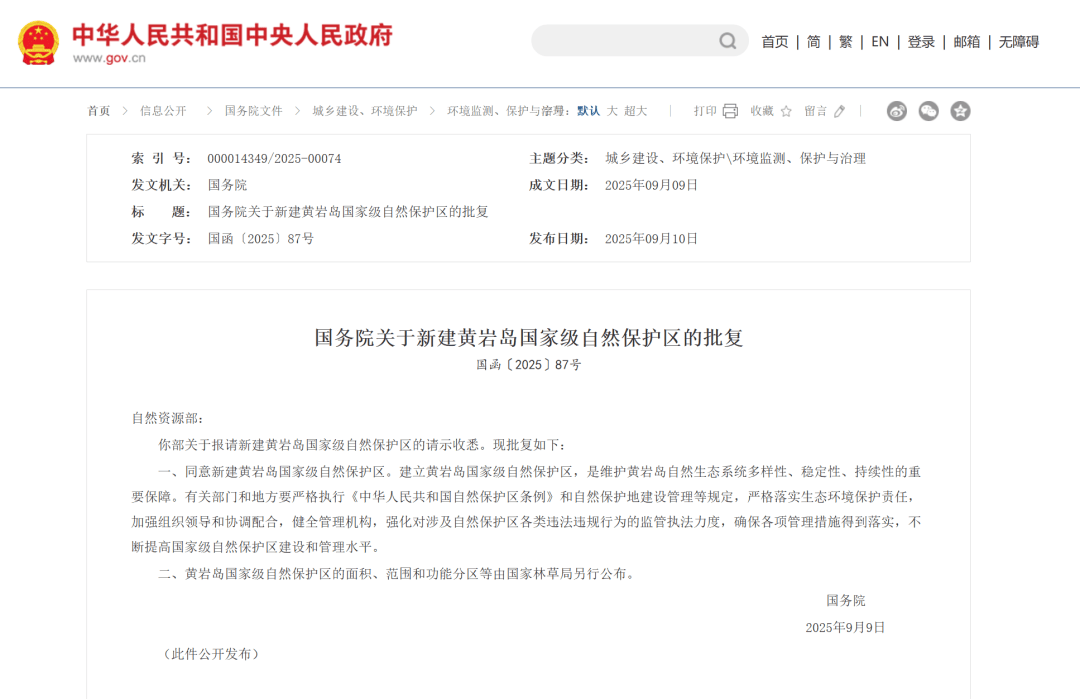This screenshot has height=699, width=1080.
Task: Select the 大 font size option
Action: coord(613,111)
